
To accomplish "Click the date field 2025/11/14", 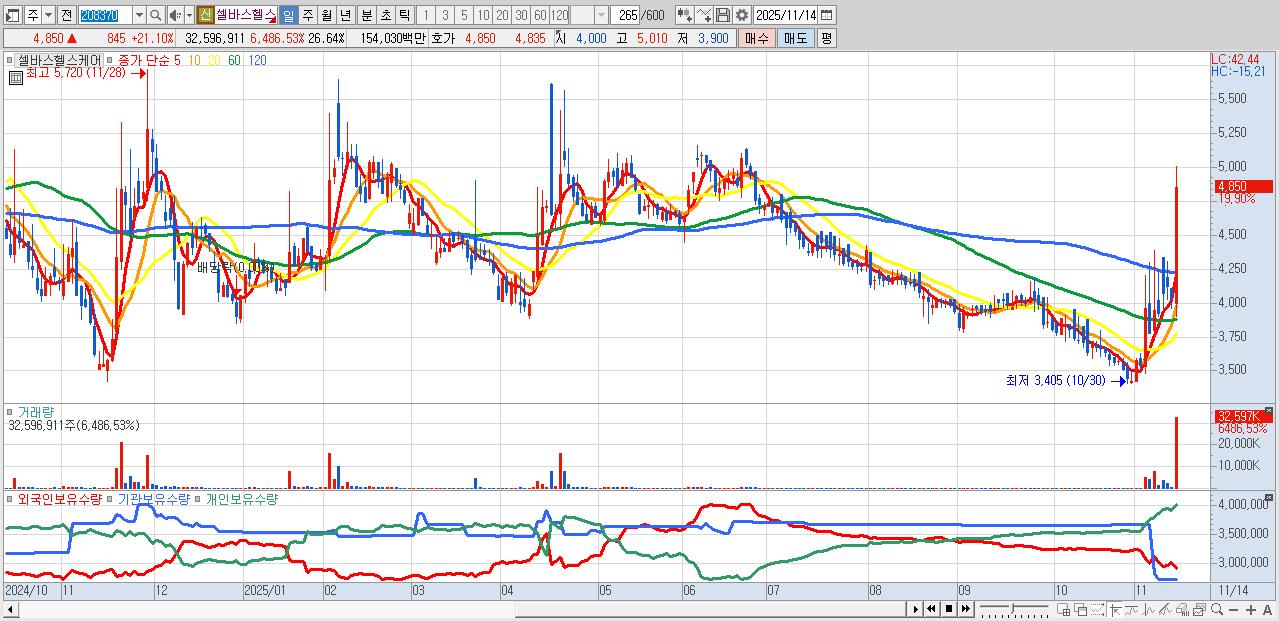I will point(785,15).
